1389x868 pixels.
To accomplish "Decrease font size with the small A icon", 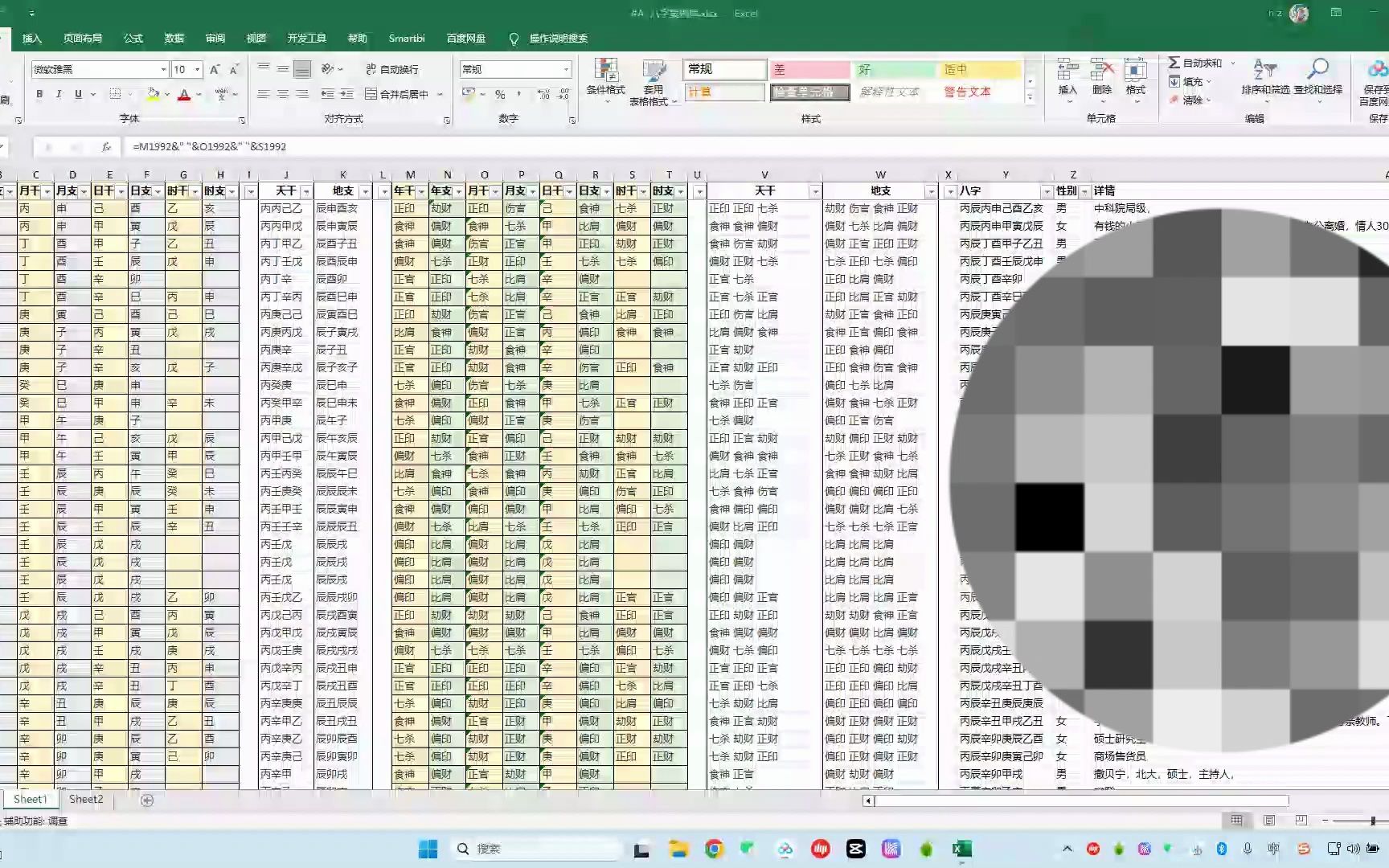I will tap(234, 69).
